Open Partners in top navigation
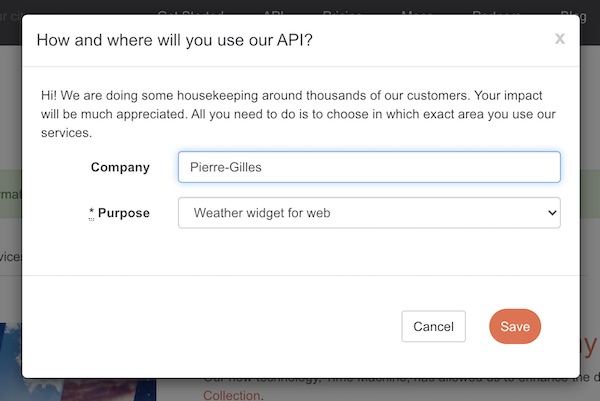Viewport: 600px width, 401px height. (494, 12)
